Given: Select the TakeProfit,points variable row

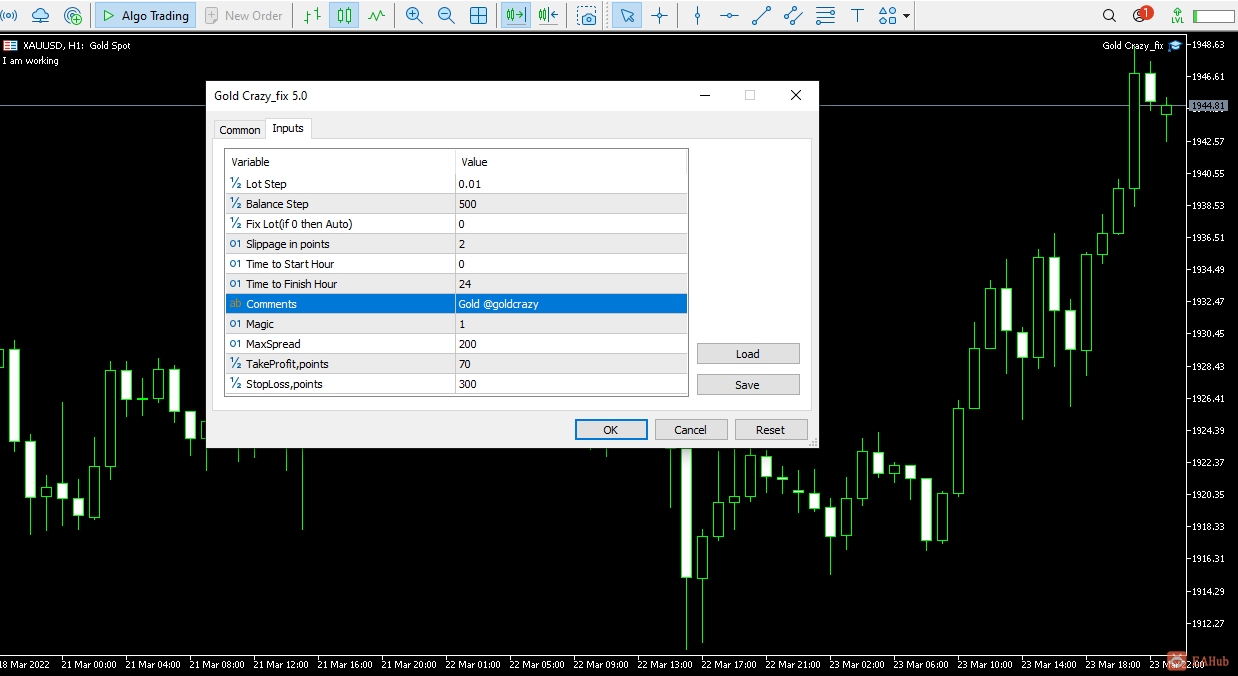Looking at the screenshot, I should coord(456,364).
